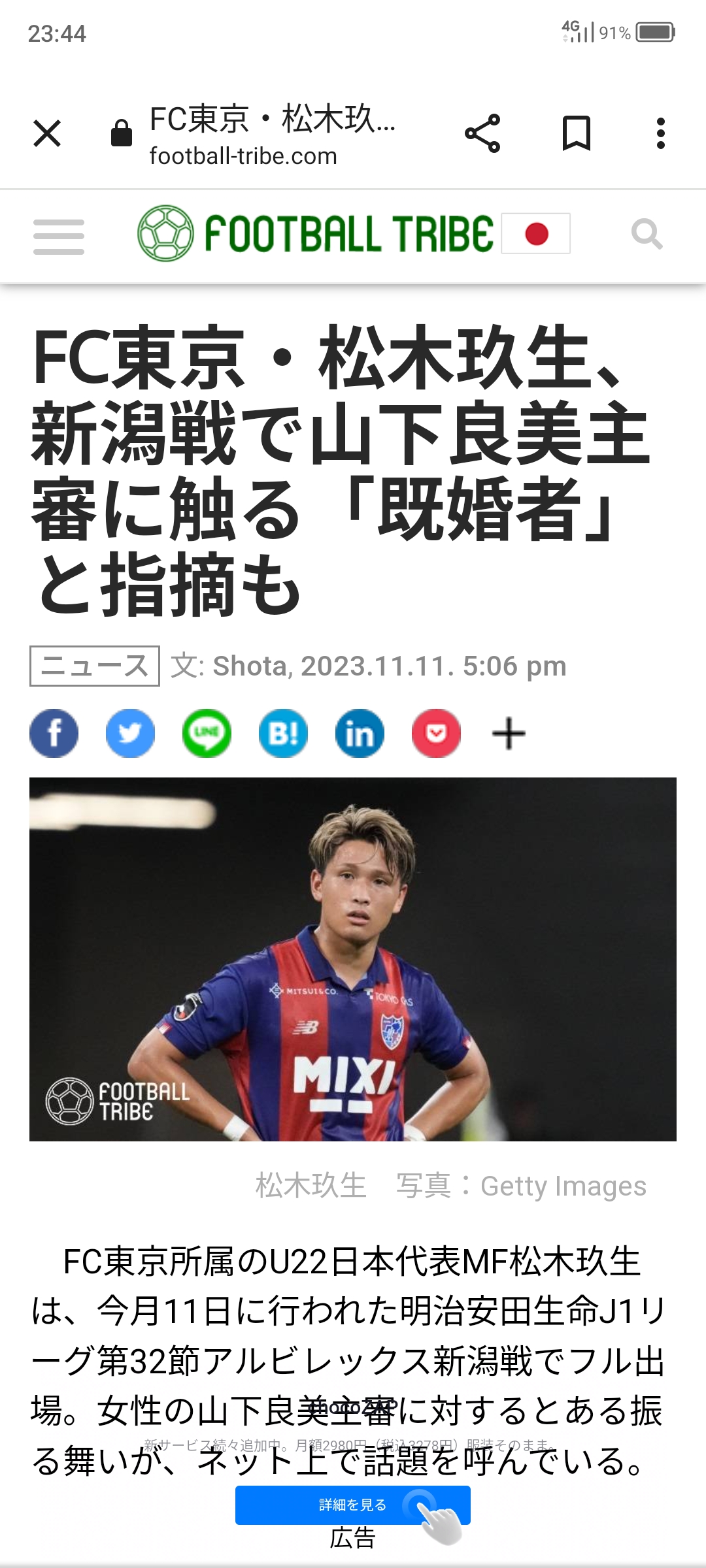This screenshot has height=1568, width=706.
Task: Tap the 詳細を見る ad button
Action: [x=353, y=1505]
